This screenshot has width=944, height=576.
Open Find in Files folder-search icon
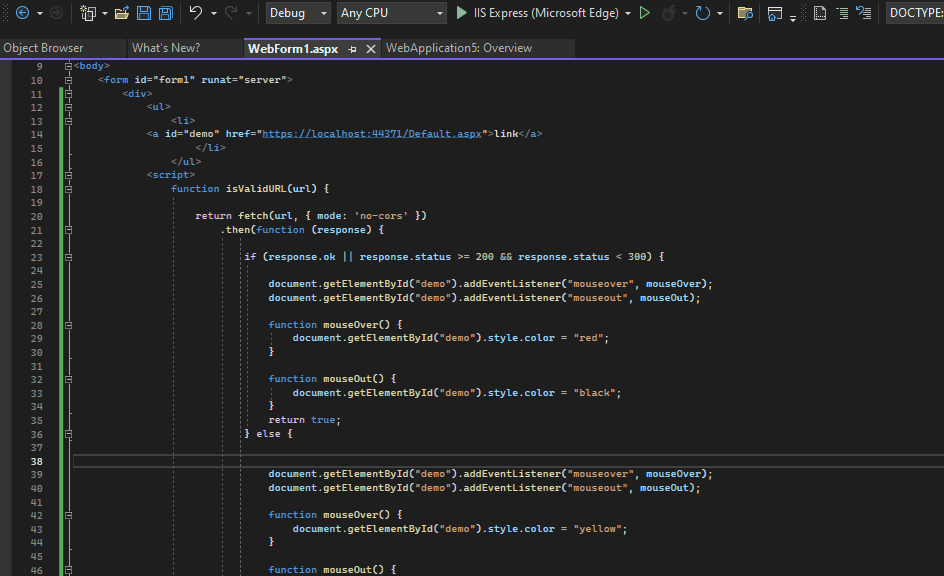pos(745,13)
